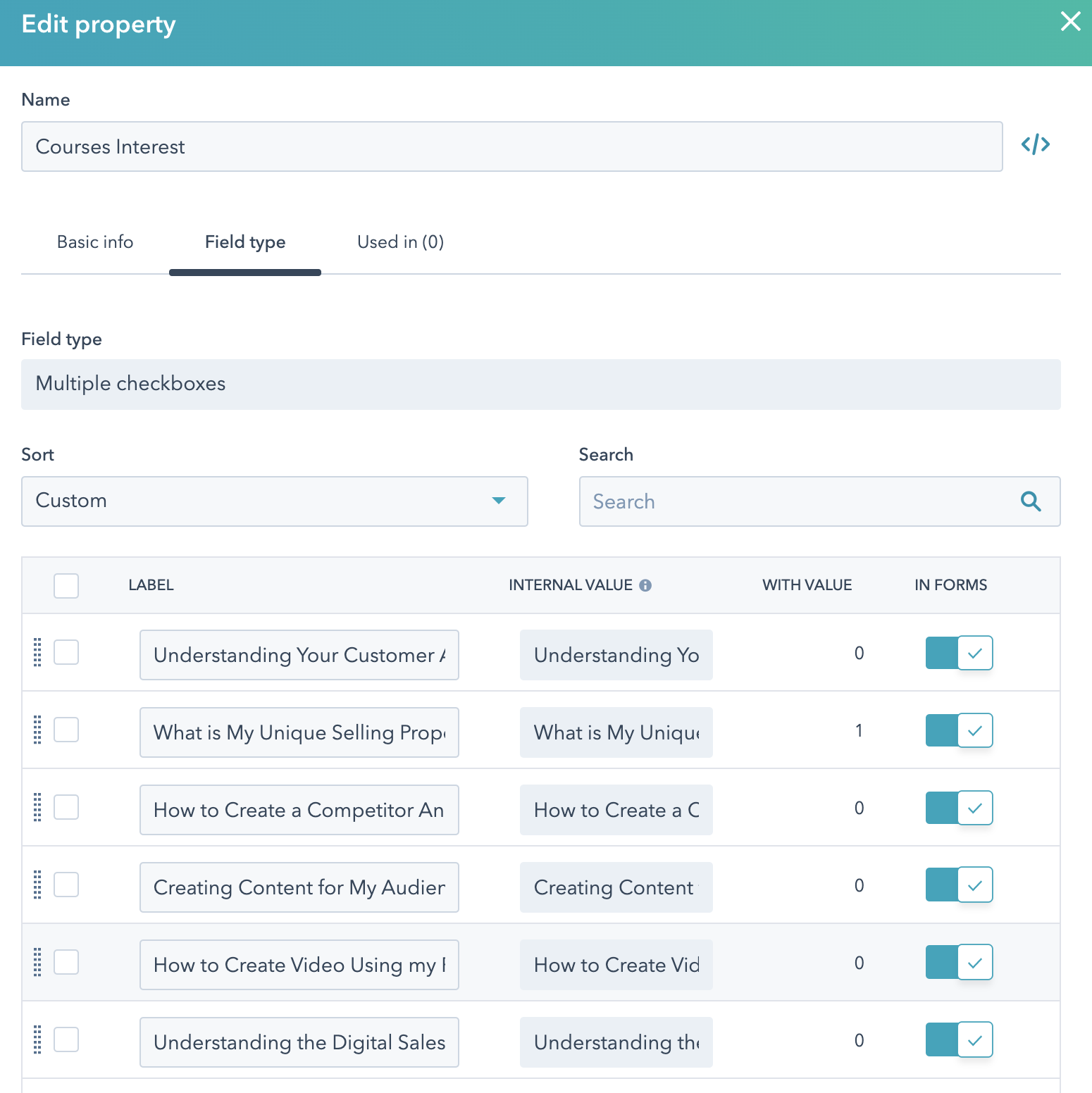Screen dimensions: 1092x1093
Task: Edit the Courses Interest name field
Action: click(512, 146)
